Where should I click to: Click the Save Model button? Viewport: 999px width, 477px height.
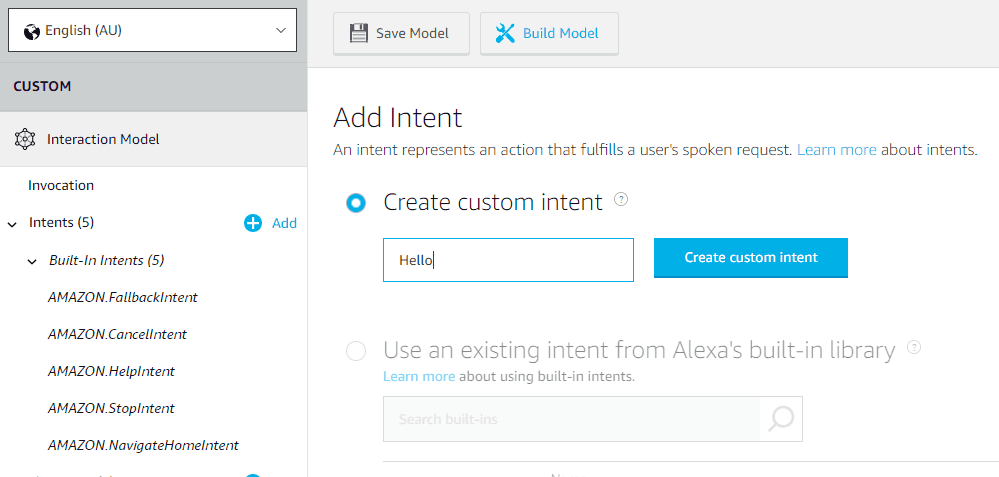(401, 33)
